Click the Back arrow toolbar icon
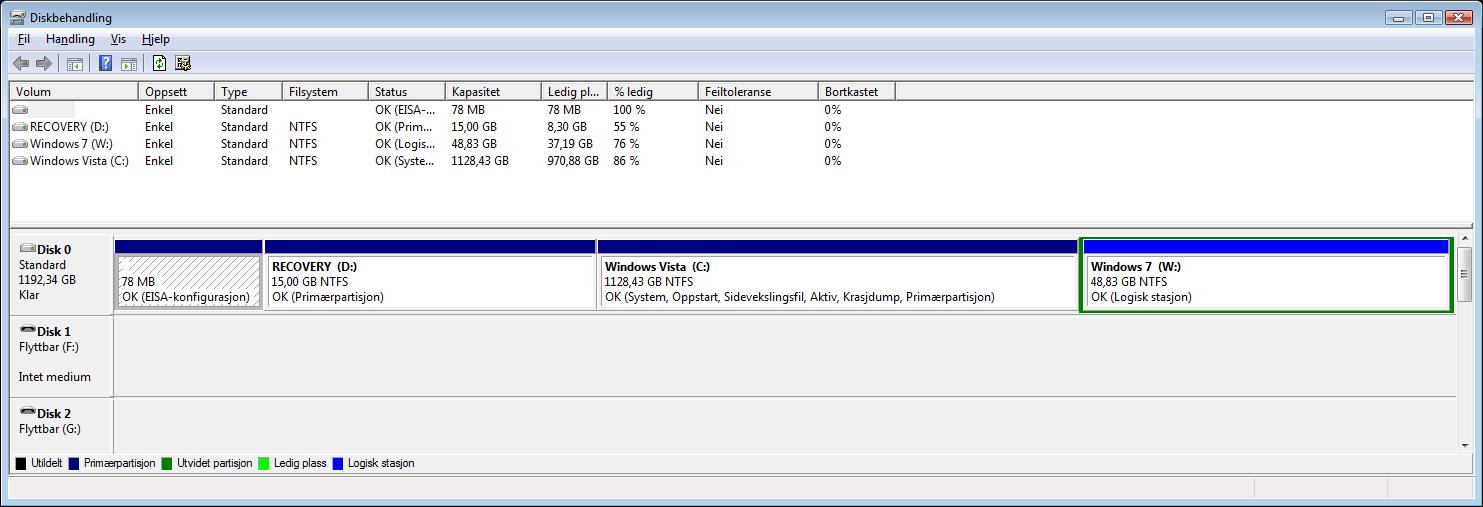The width and height of the screenshot is (1483, 507). pyautogui.click(x=20, y=64)
